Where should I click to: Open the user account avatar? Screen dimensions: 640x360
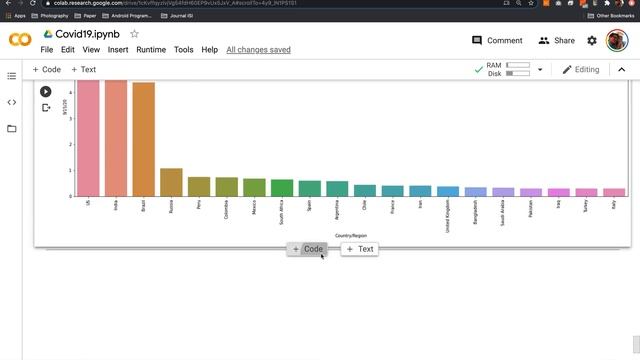[x=617, y=40]
